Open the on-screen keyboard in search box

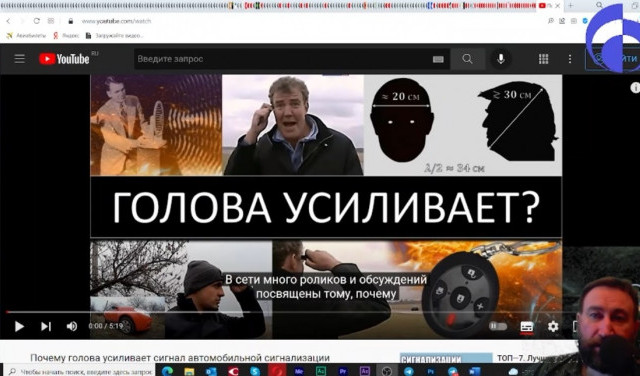(x=438, y=59)
